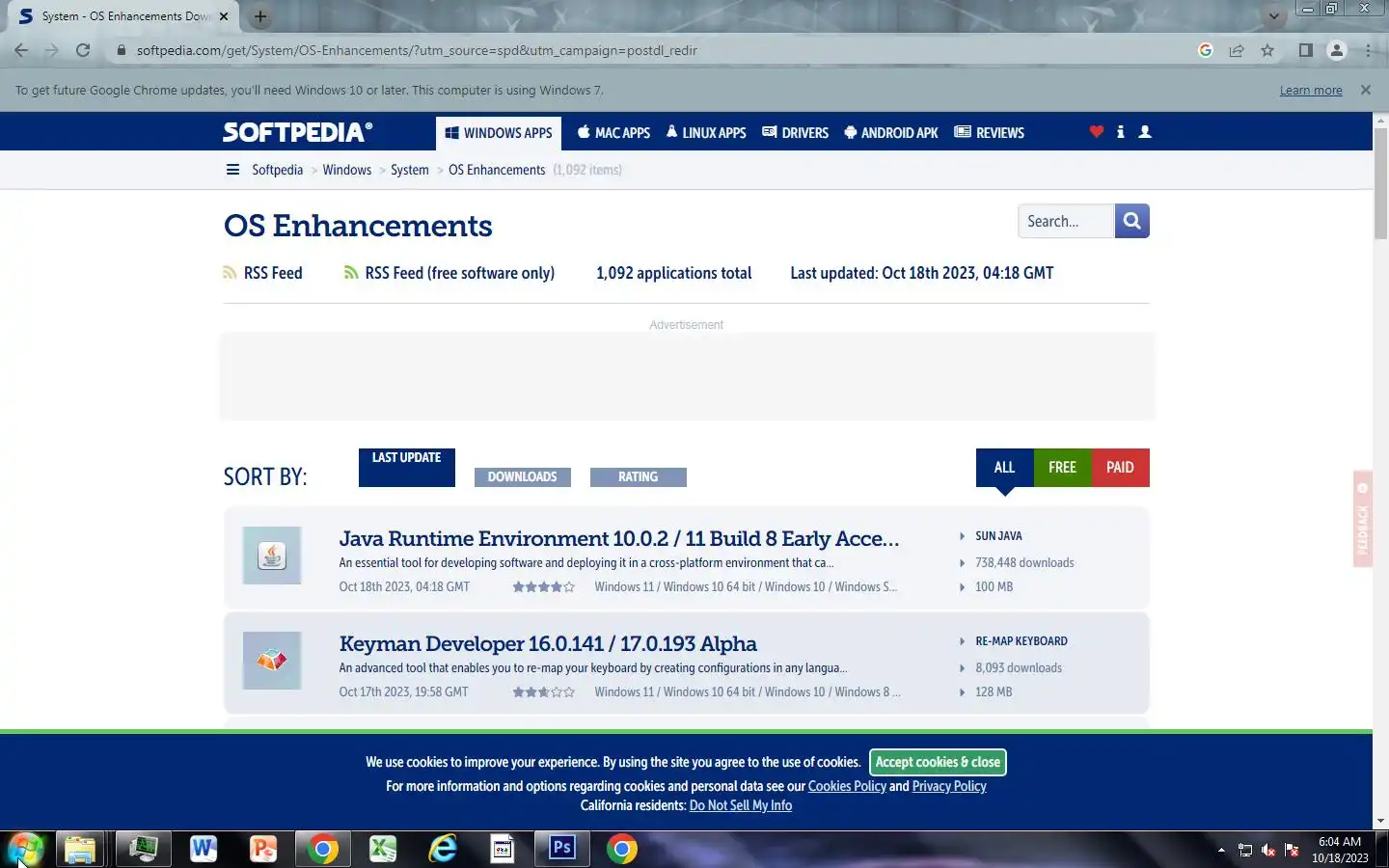Open a new browser tab

[x=260, y=16]
